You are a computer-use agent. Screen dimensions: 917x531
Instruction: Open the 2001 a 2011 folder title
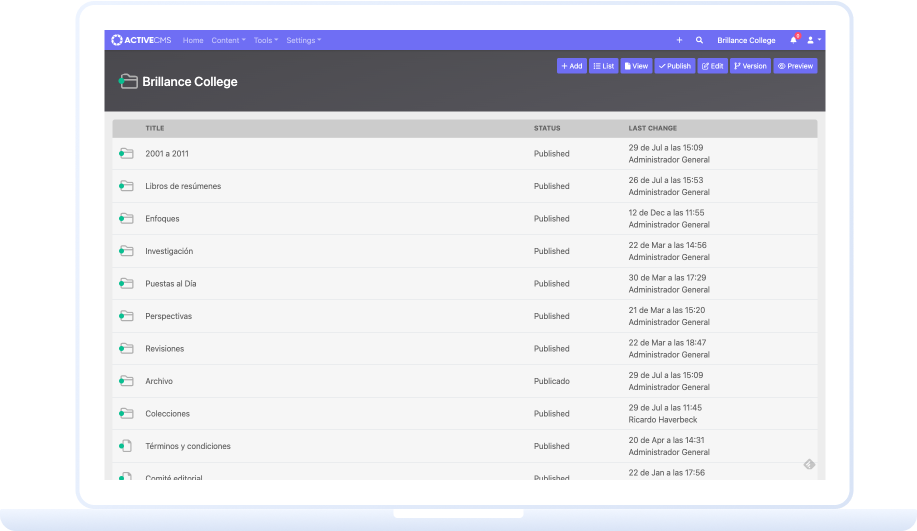[167, 154]
